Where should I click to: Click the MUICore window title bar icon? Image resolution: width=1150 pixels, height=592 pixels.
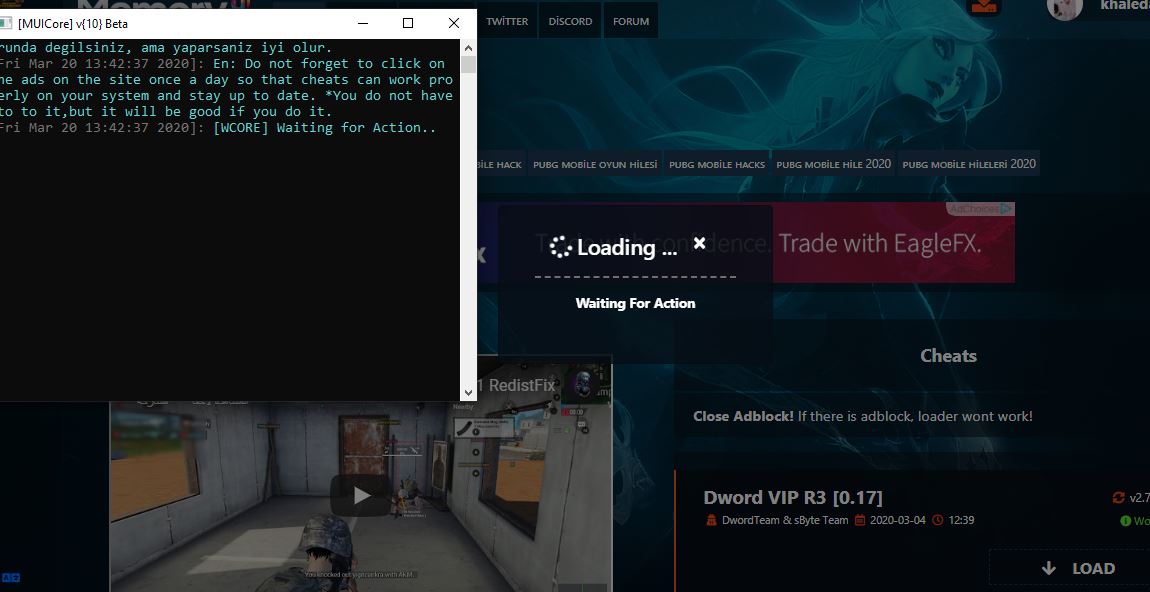[6, 23]
